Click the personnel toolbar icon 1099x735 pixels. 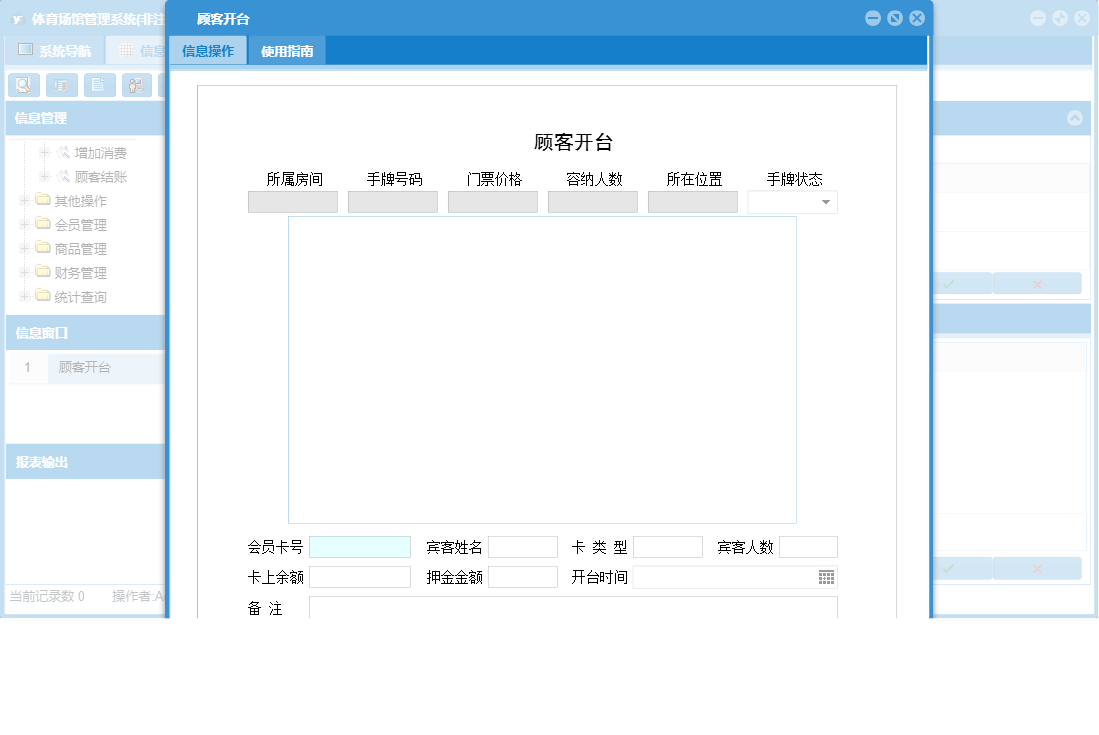pos(135,85)
